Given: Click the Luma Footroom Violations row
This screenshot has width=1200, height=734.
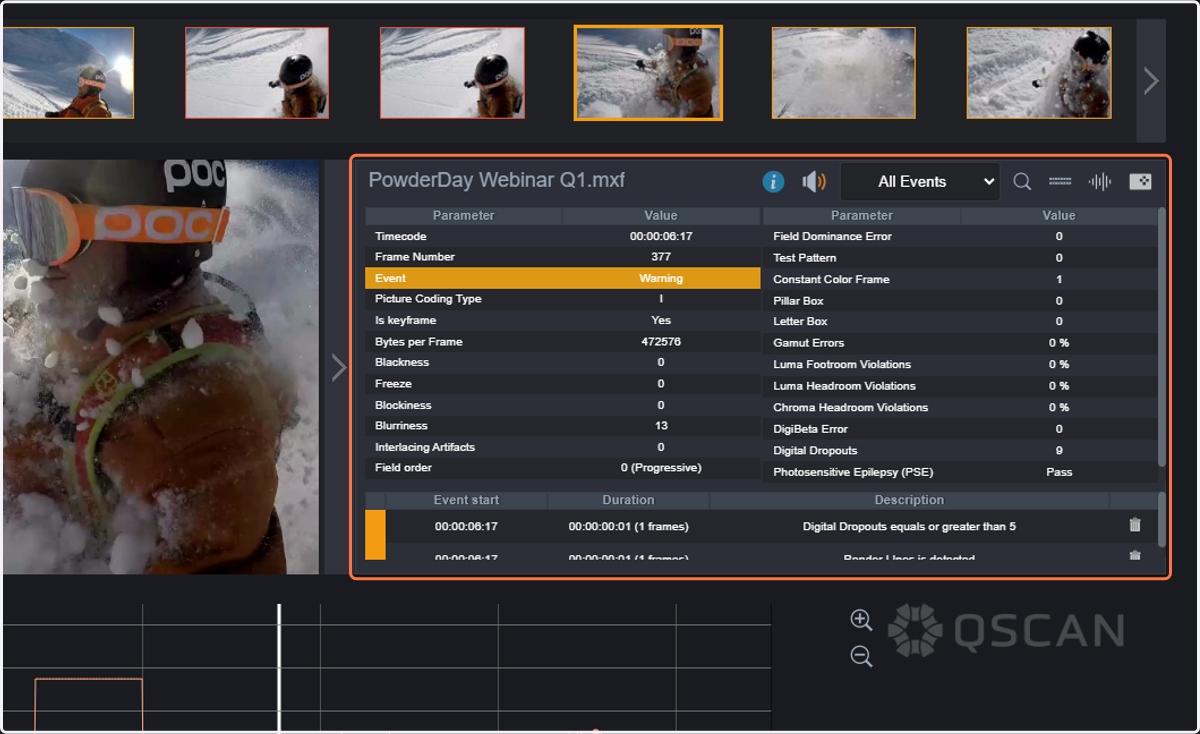Looking at the screenshot, I should [x=960, y=364].
